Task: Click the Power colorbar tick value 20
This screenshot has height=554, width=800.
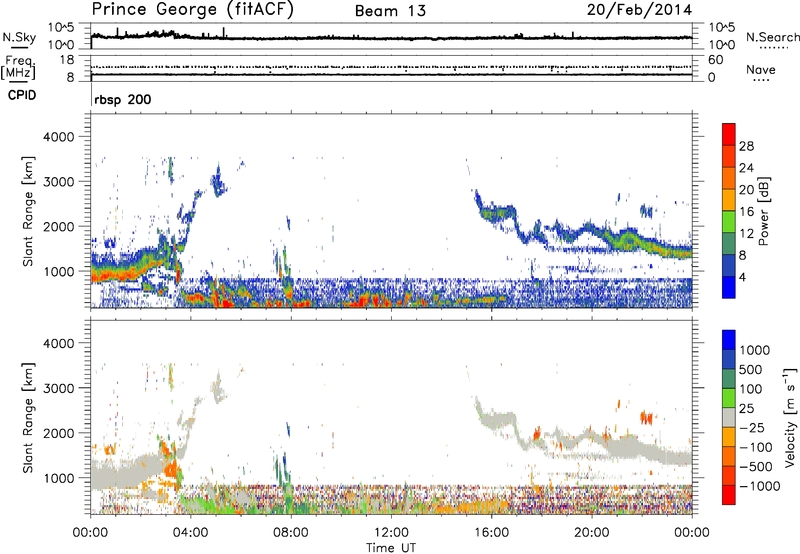Action: 746,190
